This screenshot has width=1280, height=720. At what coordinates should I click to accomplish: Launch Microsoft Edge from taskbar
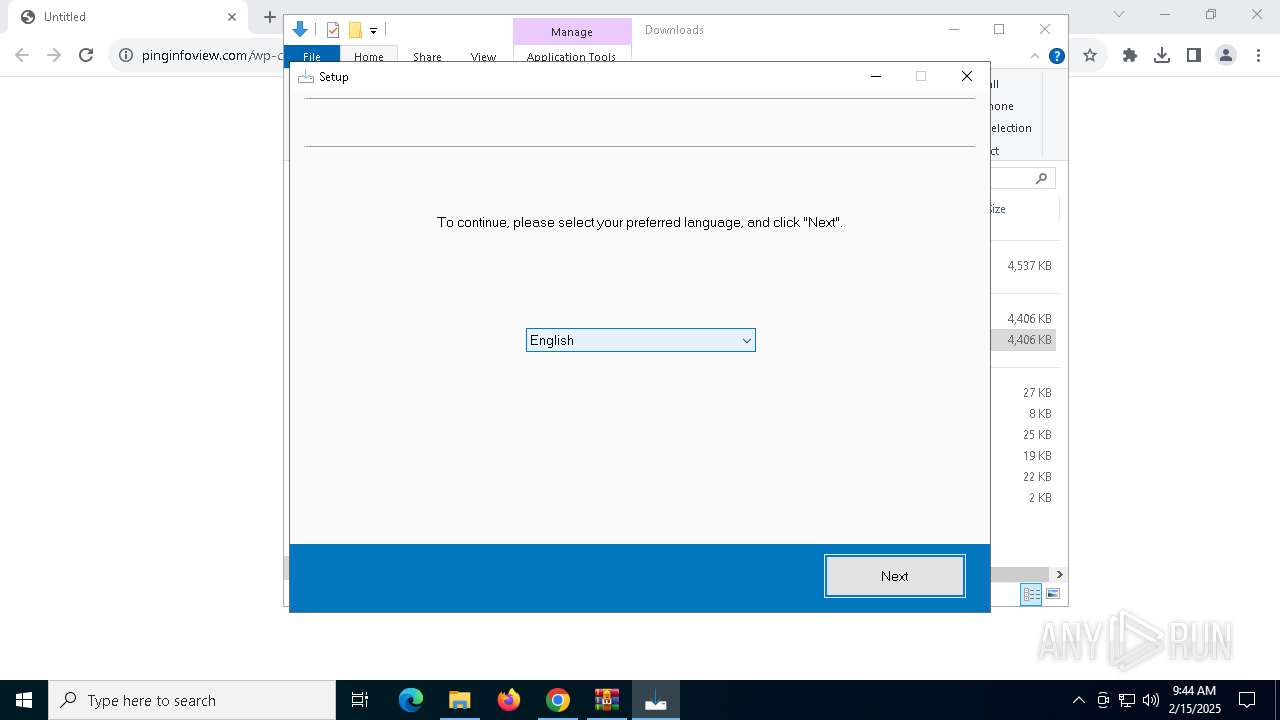[411, 700]
